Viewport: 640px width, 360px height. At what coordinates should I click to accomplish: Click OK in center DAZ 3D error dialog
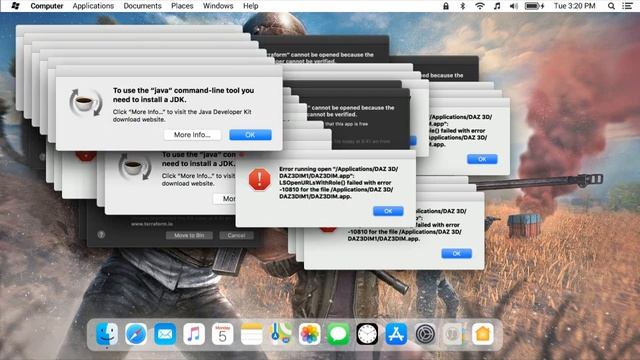388,211
